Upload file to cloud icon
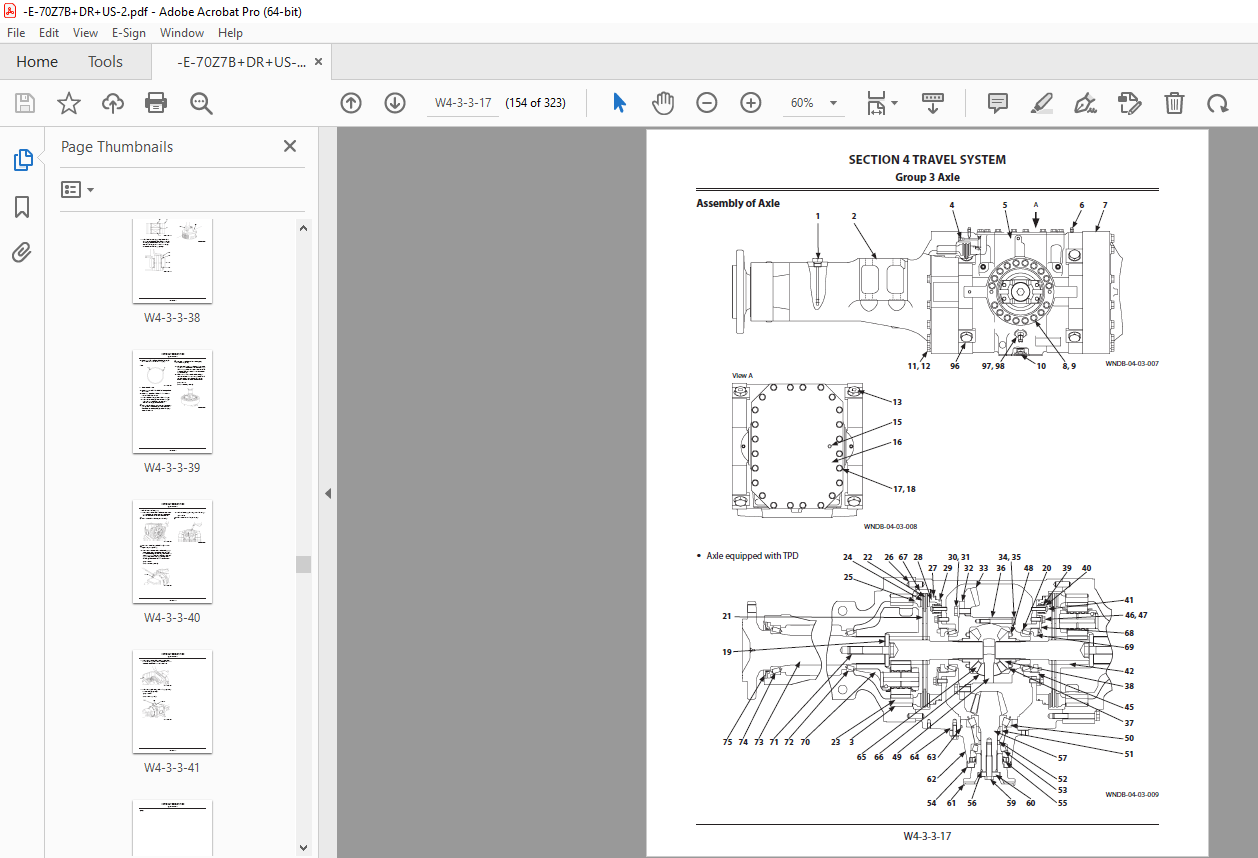 pos(112,103)
